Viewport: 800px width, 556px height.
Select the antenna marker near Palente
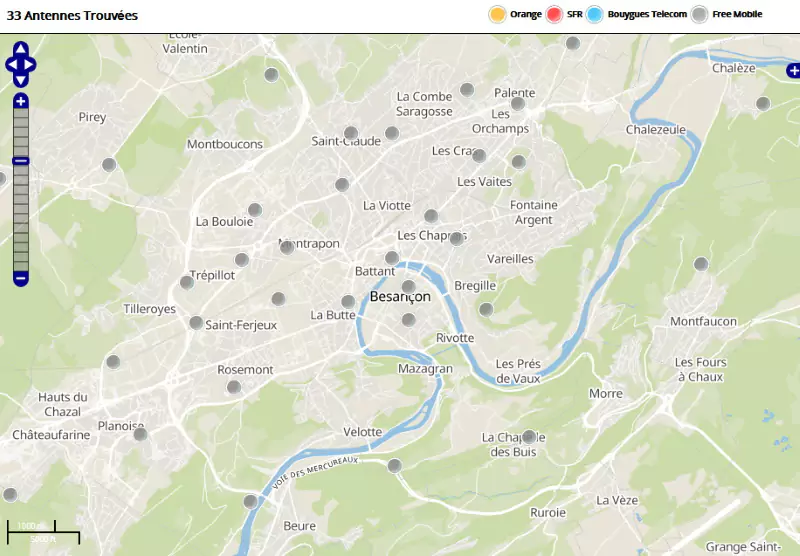point(518,103)
